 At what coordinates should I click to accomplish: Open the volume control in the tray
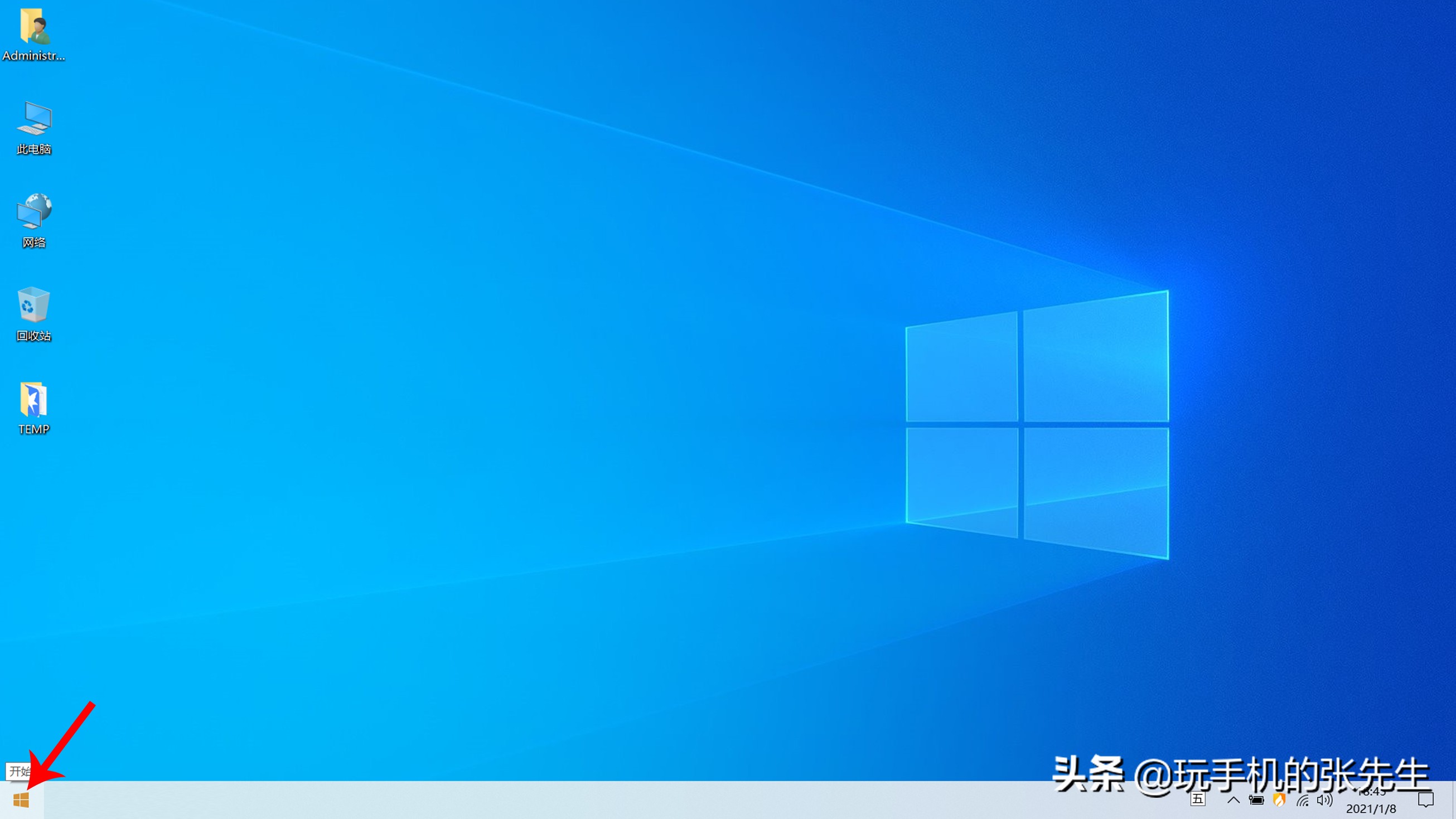pos(1324,801)
